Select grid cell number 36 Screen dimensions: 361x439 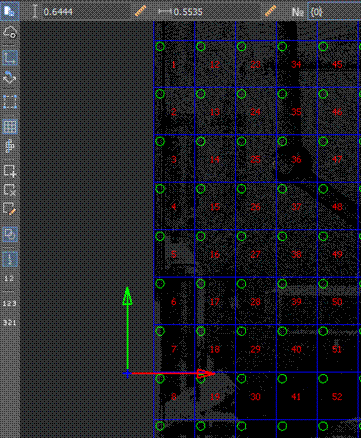(296, 159)
